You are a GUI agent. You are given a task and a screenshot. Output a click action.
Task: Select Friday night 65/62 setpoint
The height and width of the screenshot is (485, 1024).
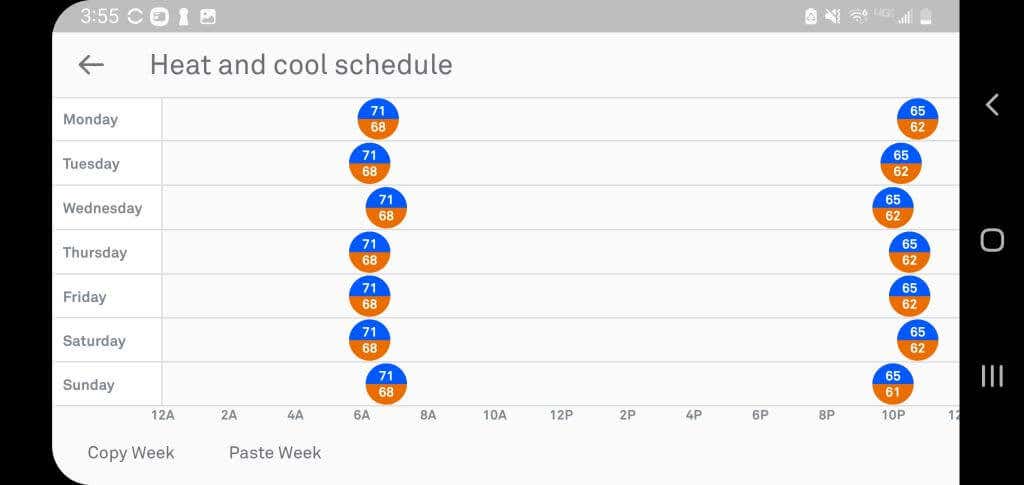coord(910,296)
